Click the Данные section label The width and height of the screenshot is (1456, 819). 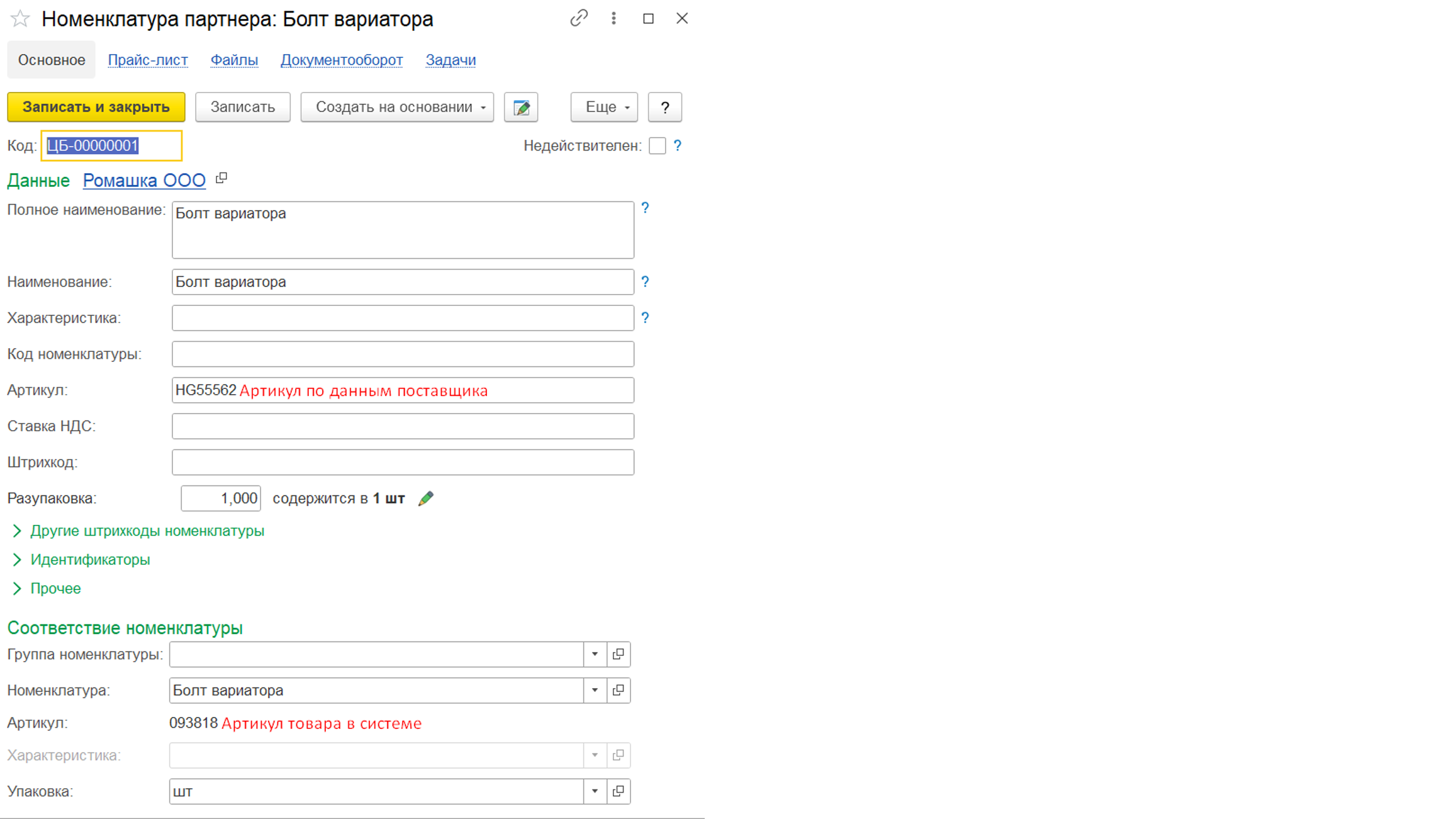38,181
